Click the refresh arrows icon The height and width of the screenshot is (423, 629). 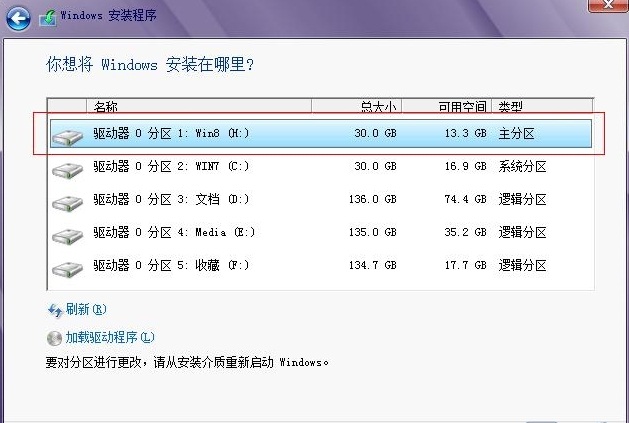click(55, 311)
